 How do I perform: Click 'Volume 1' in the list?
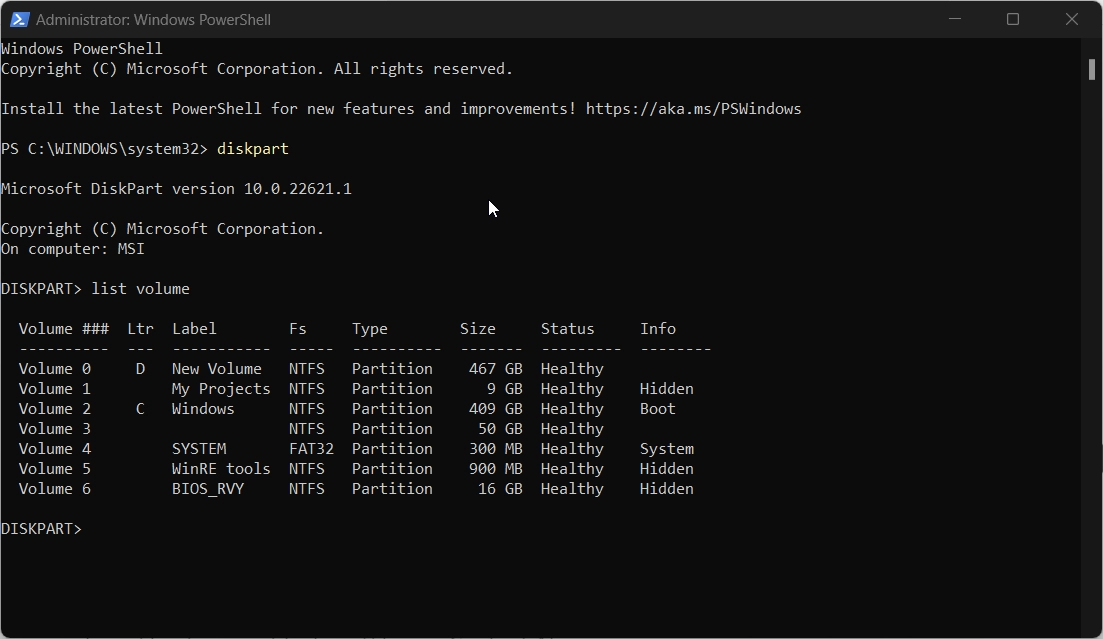54,389
